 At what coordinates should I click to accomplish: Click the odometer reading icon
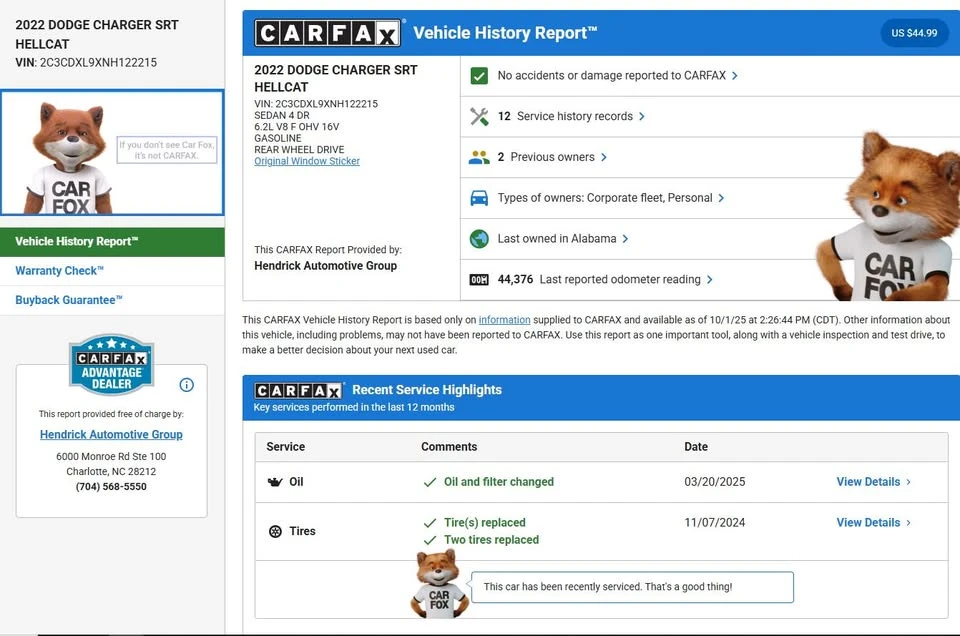click(x=479, y=280)
